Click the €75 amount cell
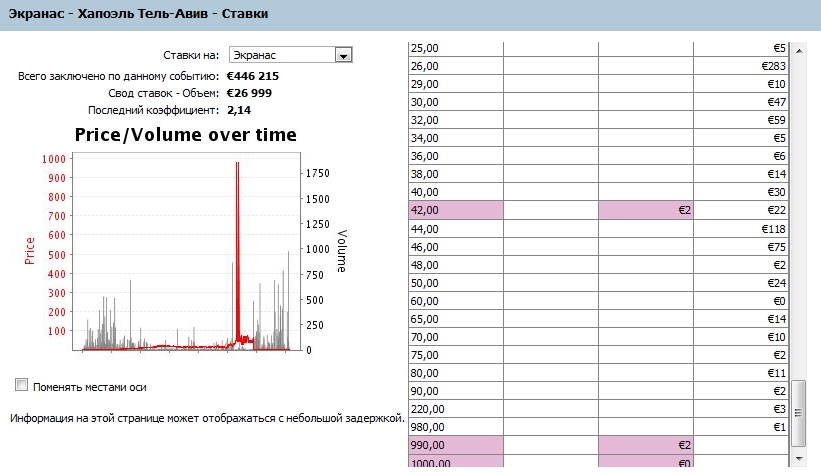Image resolution: width=821 pixels, height=475 pixels. click(x=740, y=247)
